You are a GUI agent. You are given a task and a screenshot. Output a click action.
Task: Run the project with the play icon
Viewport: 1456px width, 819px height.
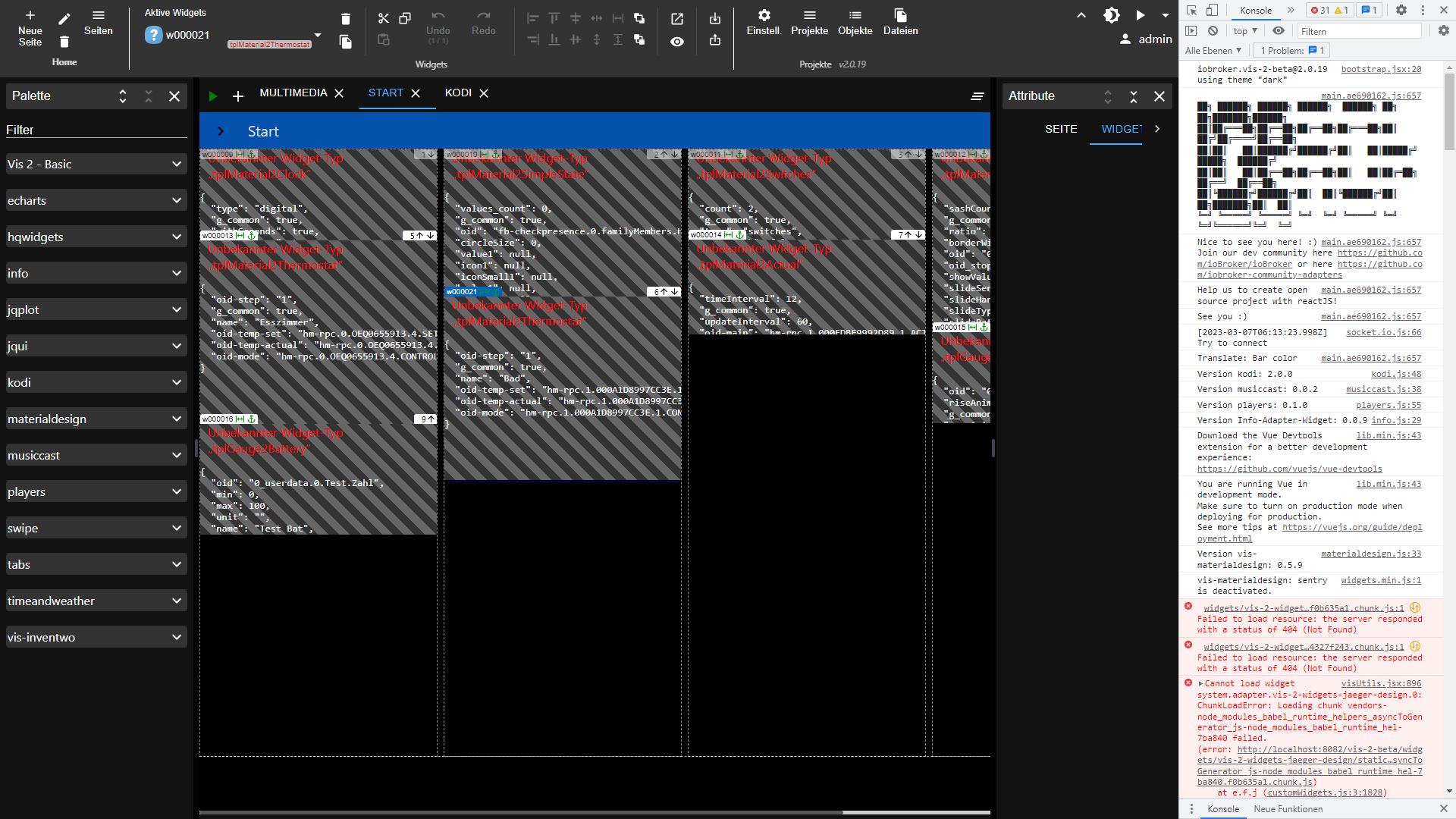(1141, 14)
